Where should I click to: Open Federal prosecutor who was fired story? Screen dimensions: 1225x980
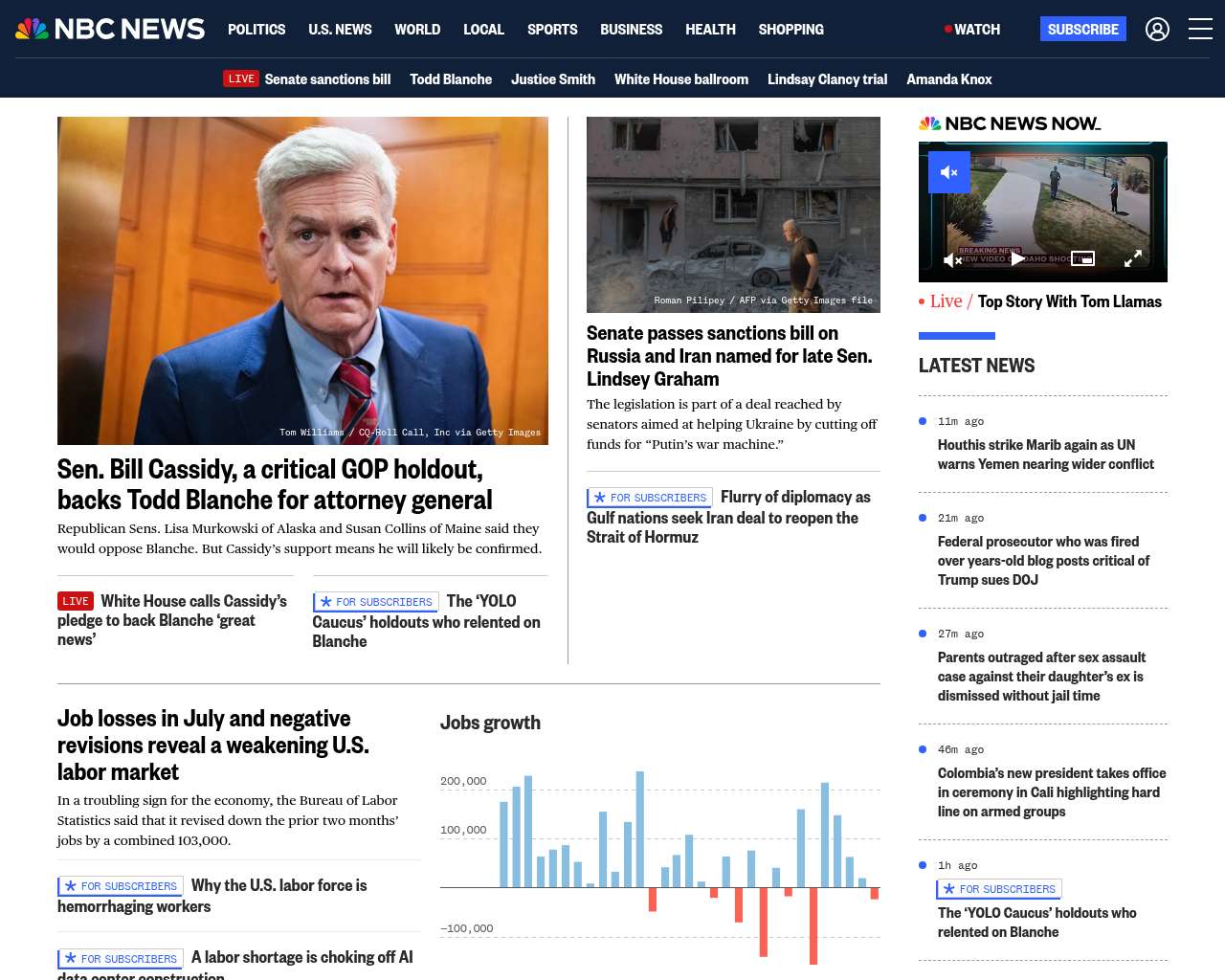[1043, 561]
